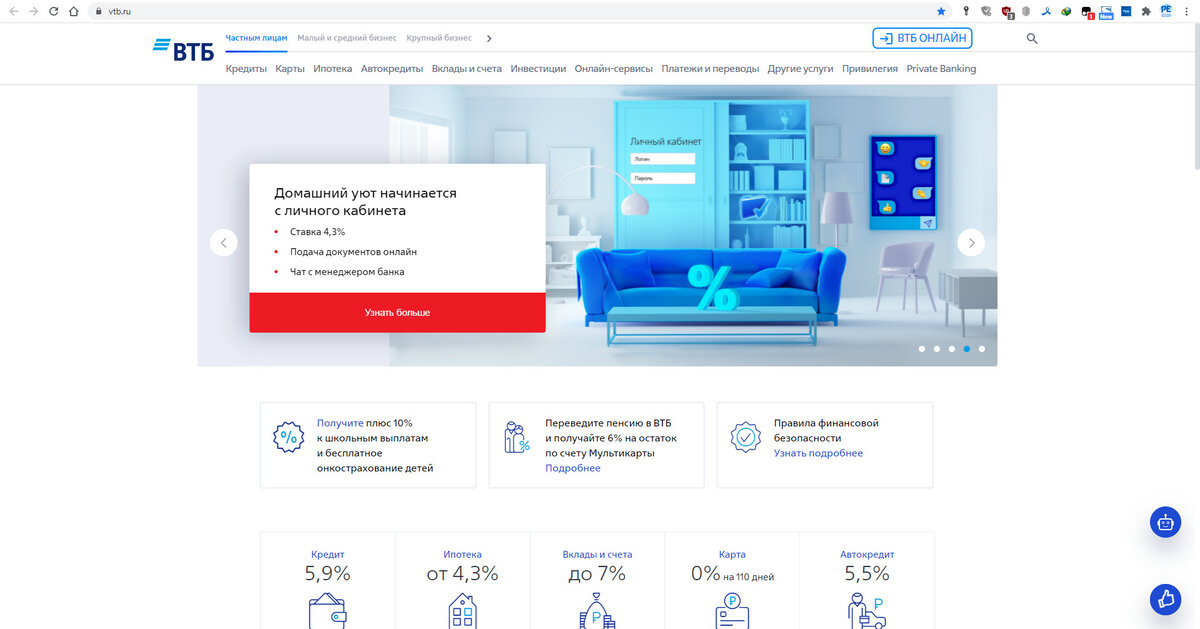Viewport: 1200px width, 629px height.
Task: Click the wallet icon under Кредит
Action: click(327, 611)
